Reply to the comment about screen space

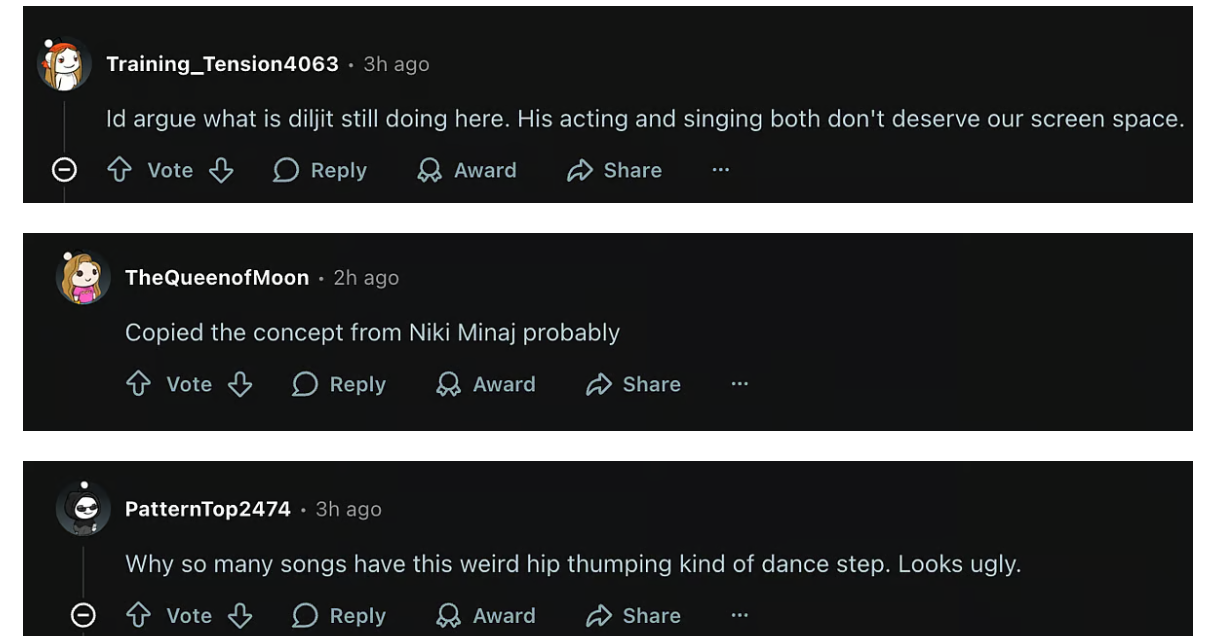coord(319,170)
